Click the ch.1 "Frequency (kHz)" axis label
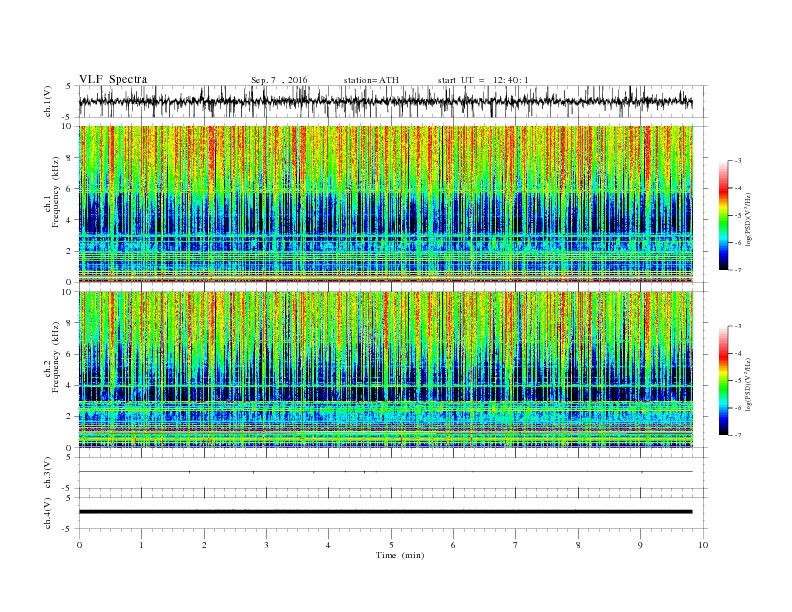 [x=56, y=192]
